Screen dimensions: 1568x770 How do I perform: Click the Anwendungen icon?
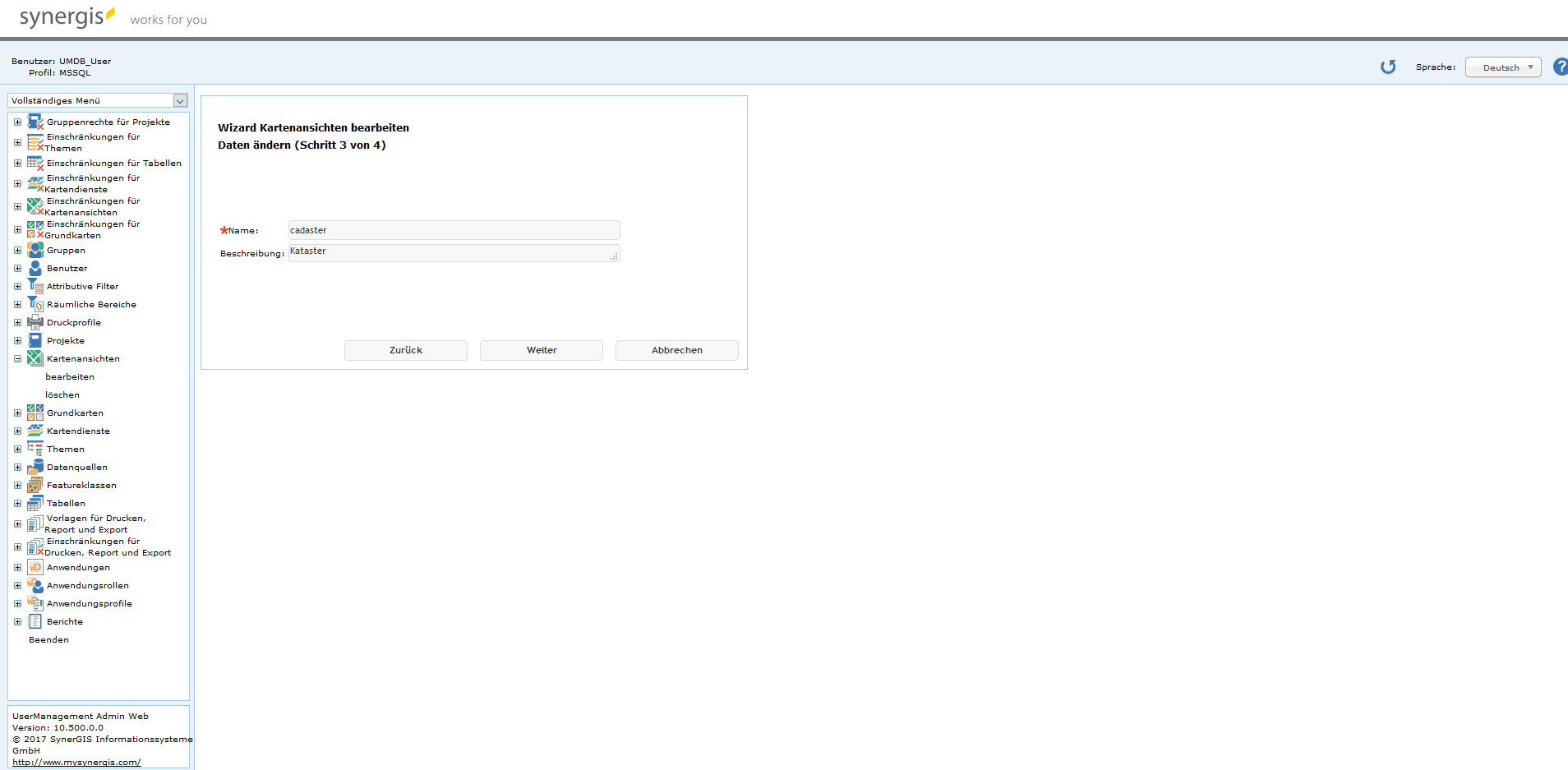pyautogui.click(x=35, y=567)
